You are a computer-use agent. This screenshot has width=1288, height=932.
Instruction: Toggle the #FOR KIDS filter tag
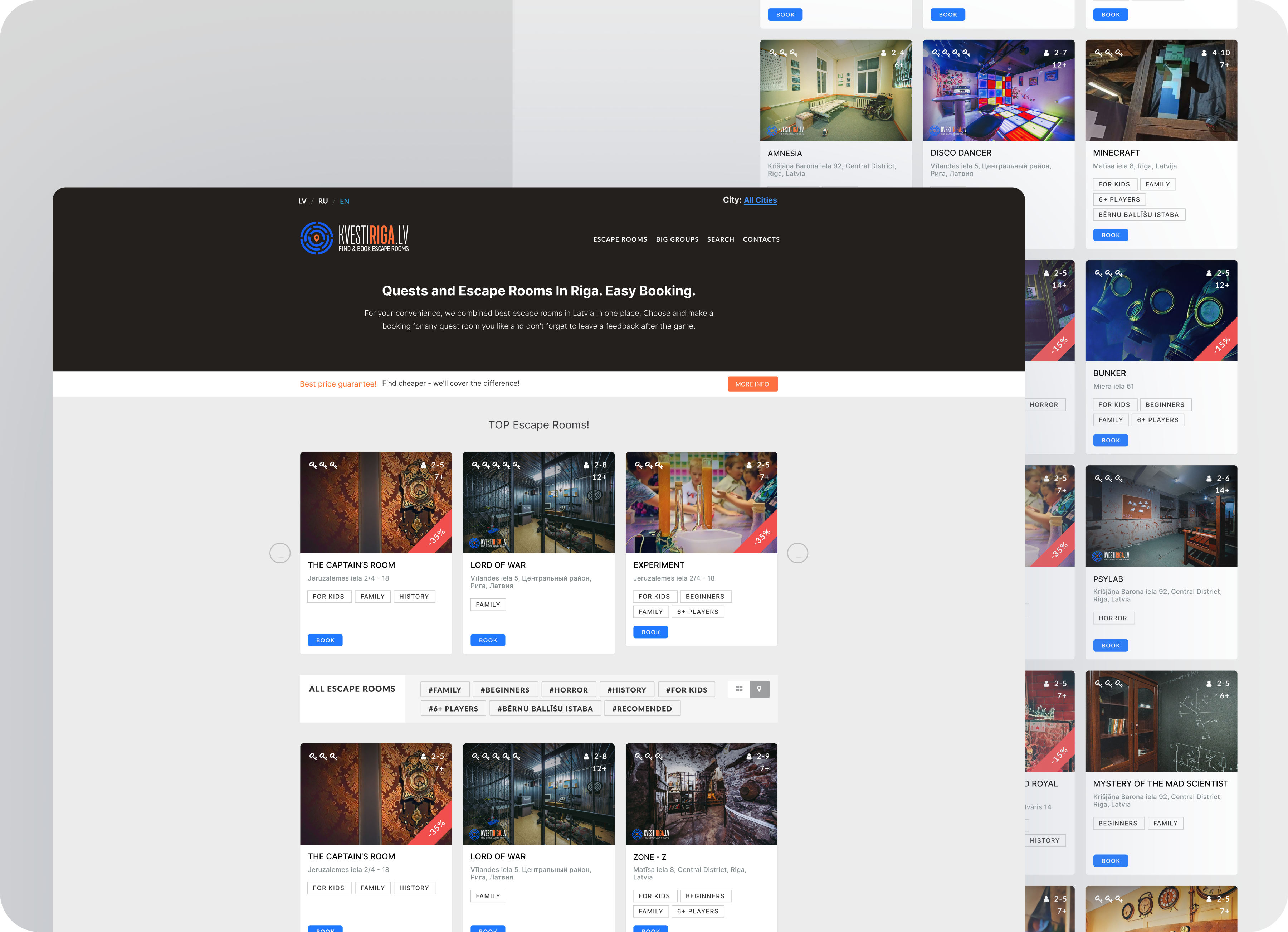tap(686, 689)
